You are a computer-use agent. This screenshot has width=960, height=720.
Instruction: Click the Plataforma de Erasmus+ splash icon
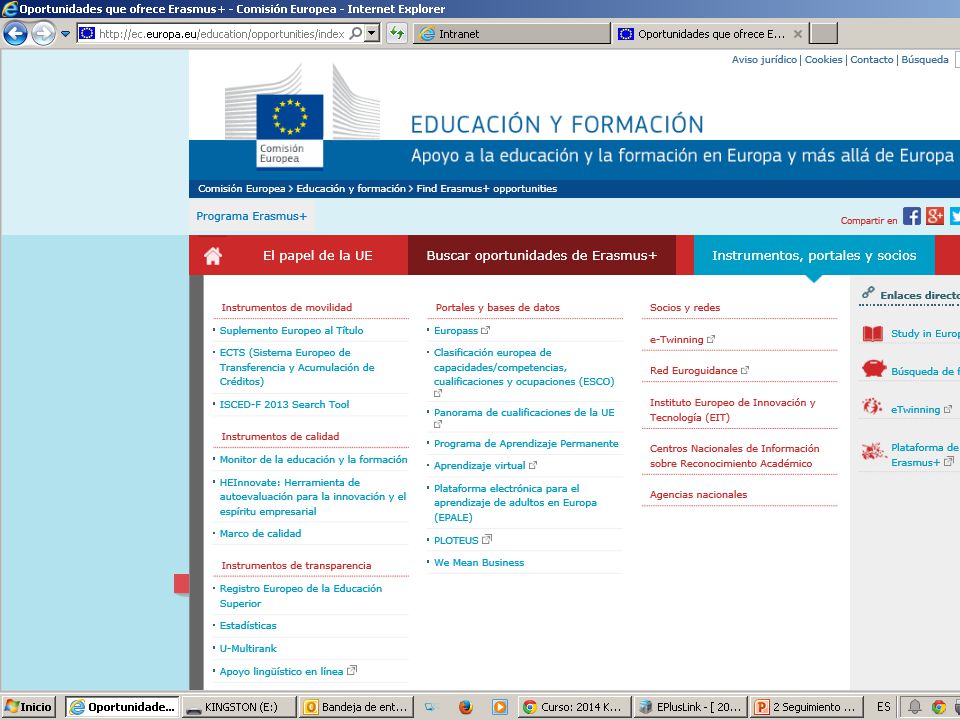[873, 451]
